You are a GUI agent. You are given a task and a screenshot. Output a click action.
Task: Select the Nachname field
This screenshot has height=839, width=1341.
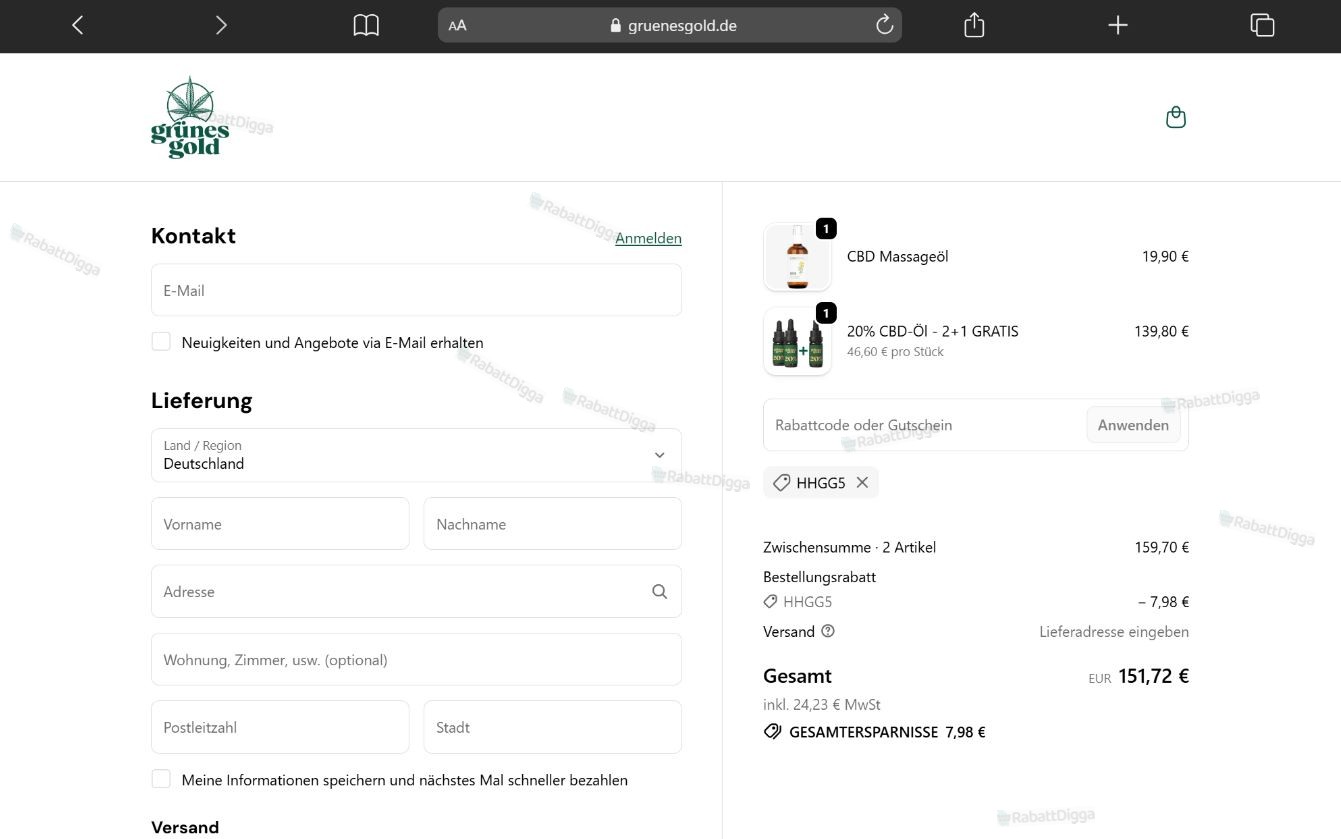(x=552, y=524)
